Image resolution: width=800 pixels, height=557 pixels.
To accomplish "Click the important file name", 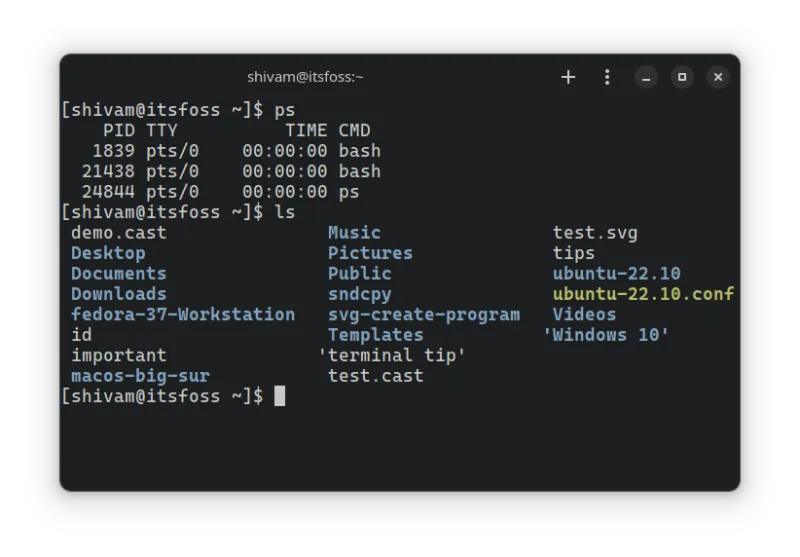I will 119,356.
